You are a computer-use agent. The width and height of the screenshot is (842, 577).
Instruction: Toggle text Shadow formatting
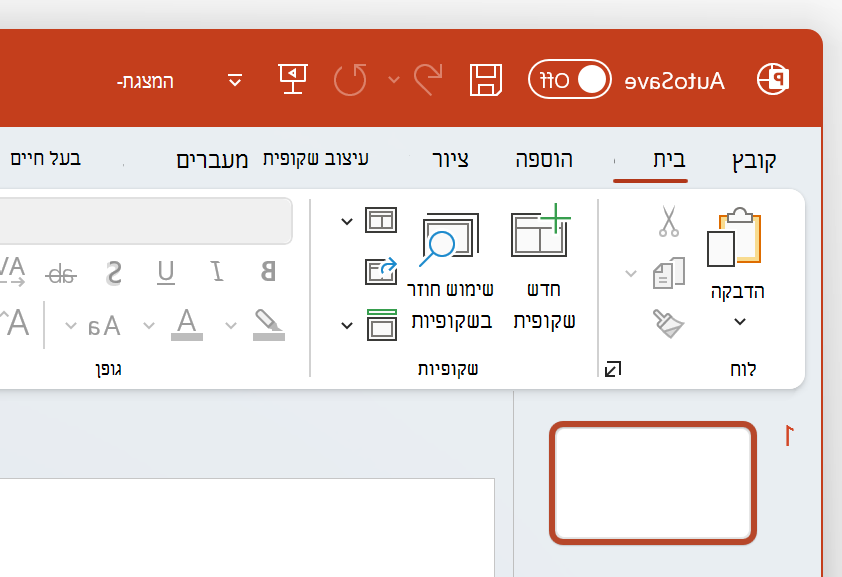(x=113, y=273)
